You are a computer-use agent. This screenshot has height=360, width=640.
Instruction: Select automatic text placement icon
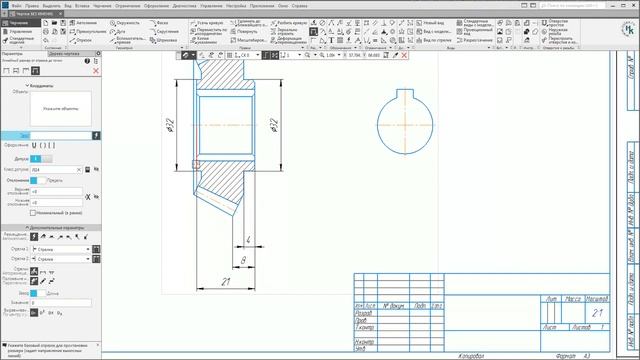pyautogui.click(x=34, y=237)
